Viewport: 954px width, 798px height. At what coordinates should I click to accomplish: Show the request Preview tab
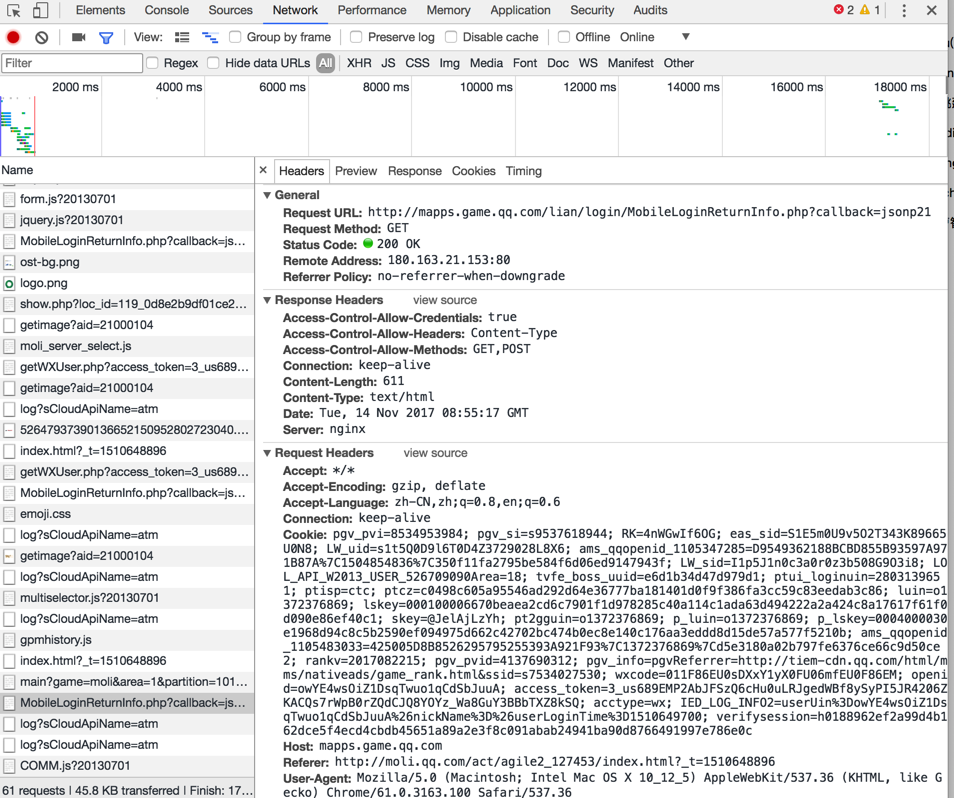tap(356, 171)
